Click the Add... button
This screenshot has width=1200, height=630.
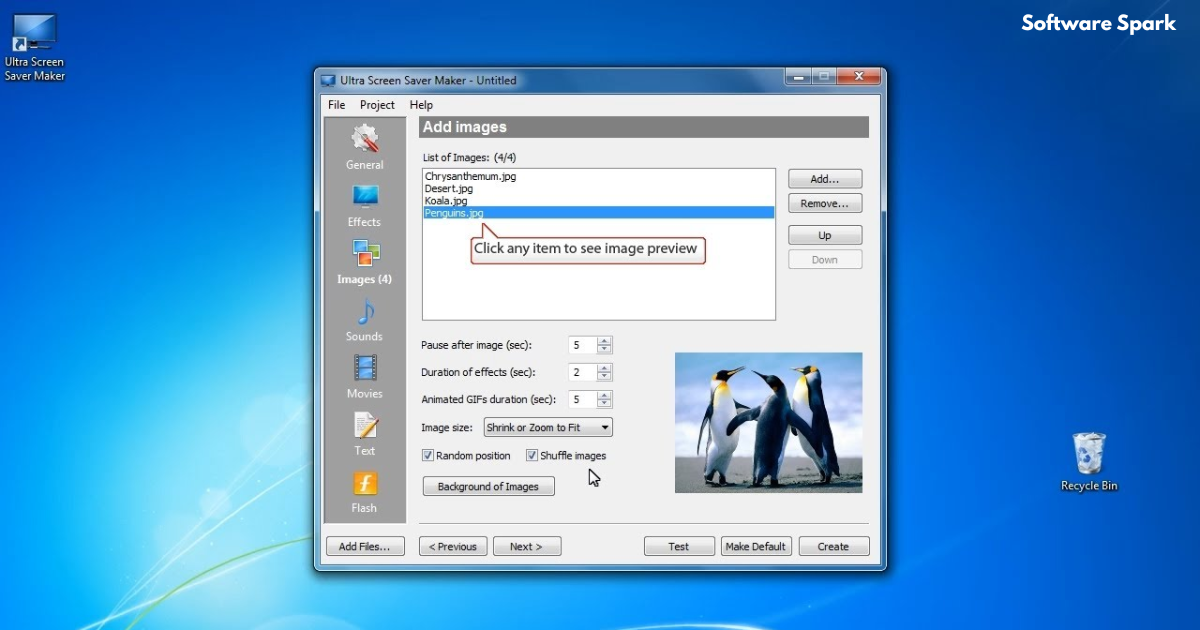[x=825, y=179]
